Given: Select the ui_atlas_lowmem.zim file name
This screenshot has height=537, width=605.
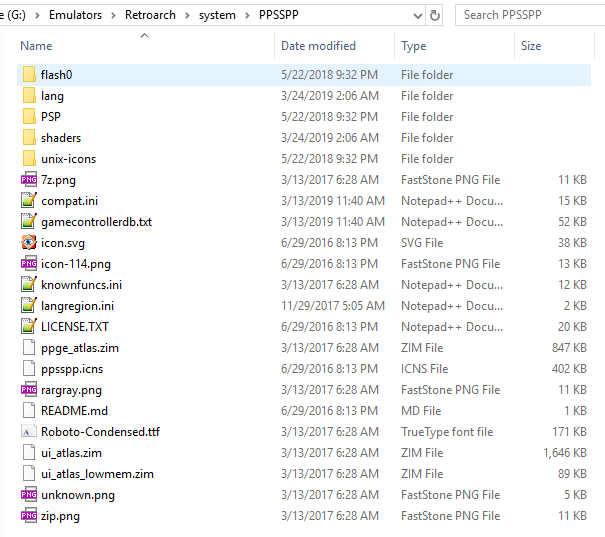Looking at the screenshot, I should [97, 474].
